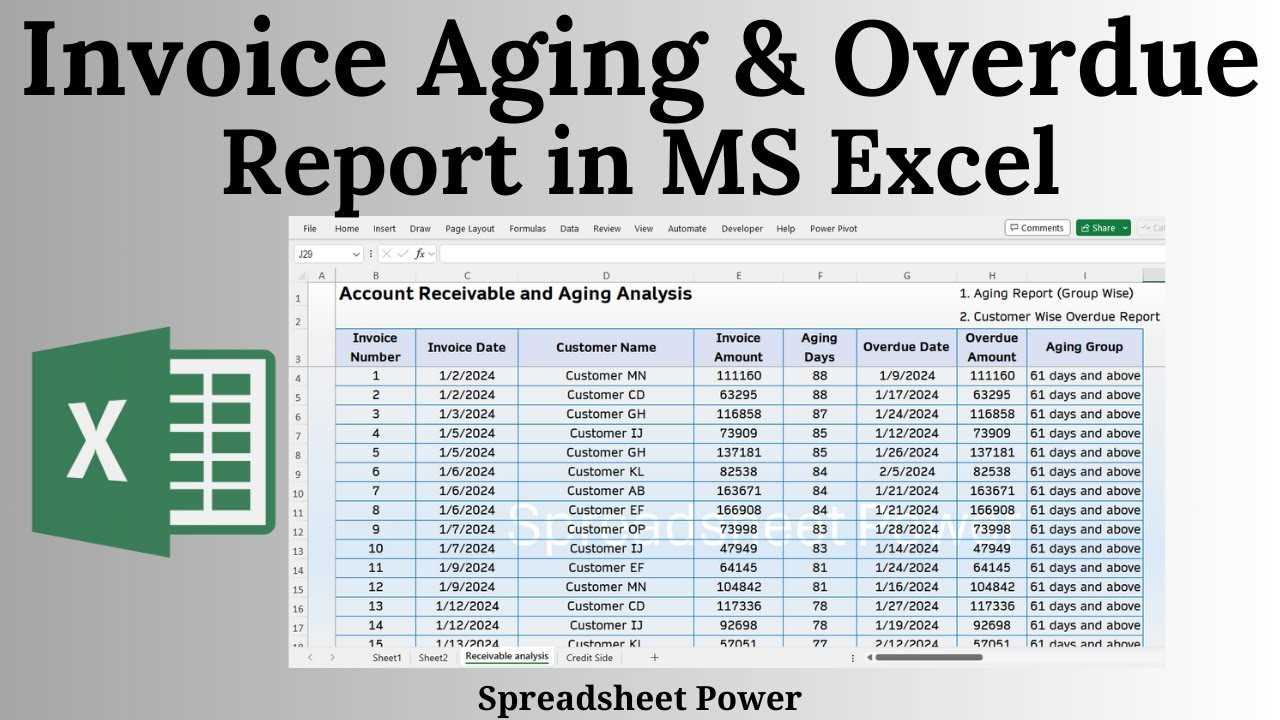The height and width of the screenshot is (720, 1280).
Task: Select column H header
Action: point(992,275)
